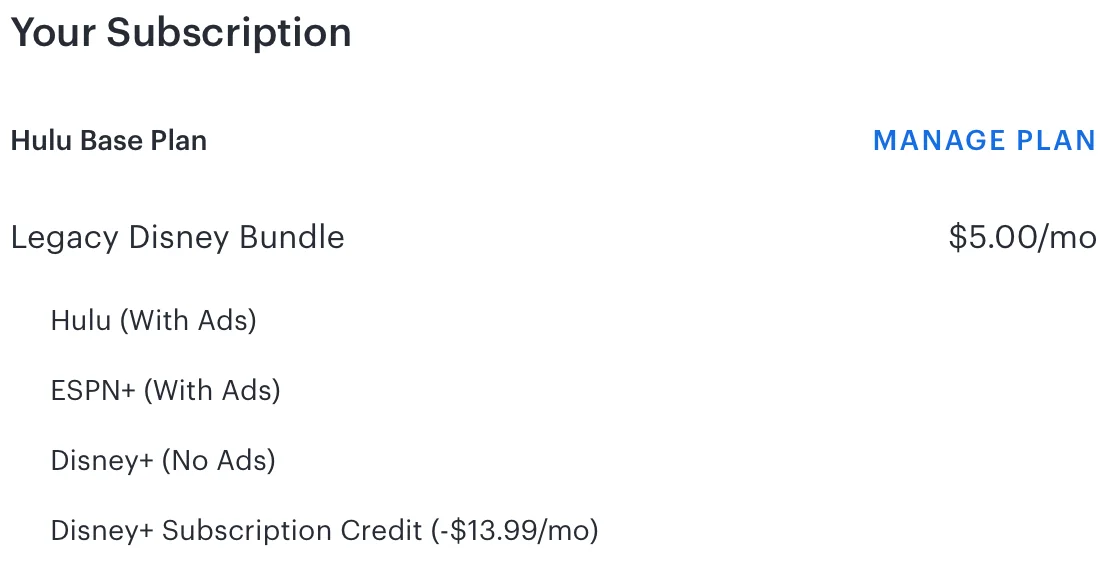Open the MANAGE PLAN link
Image resolution: width=1120 pixels, height=566 pixels.
(984, 141)
